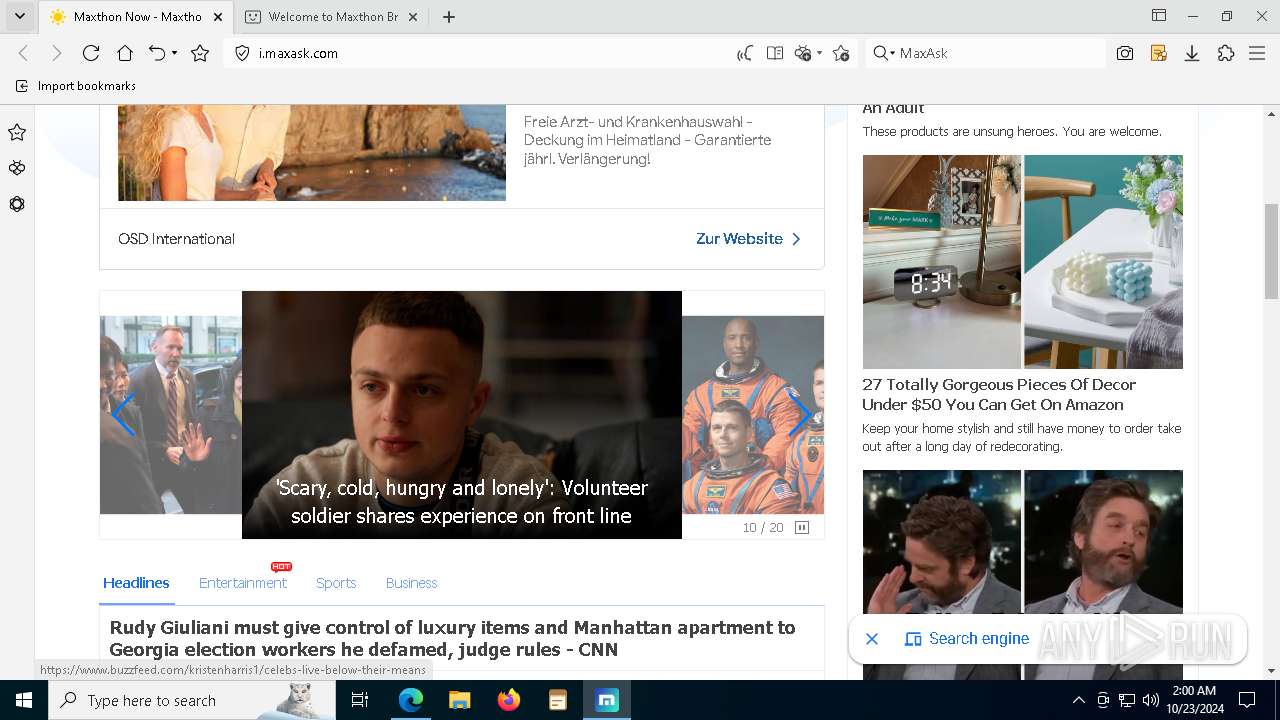This screenshot has width=1280, height=720.
Task: View site security shield info
Action: (x=241, y=53)
